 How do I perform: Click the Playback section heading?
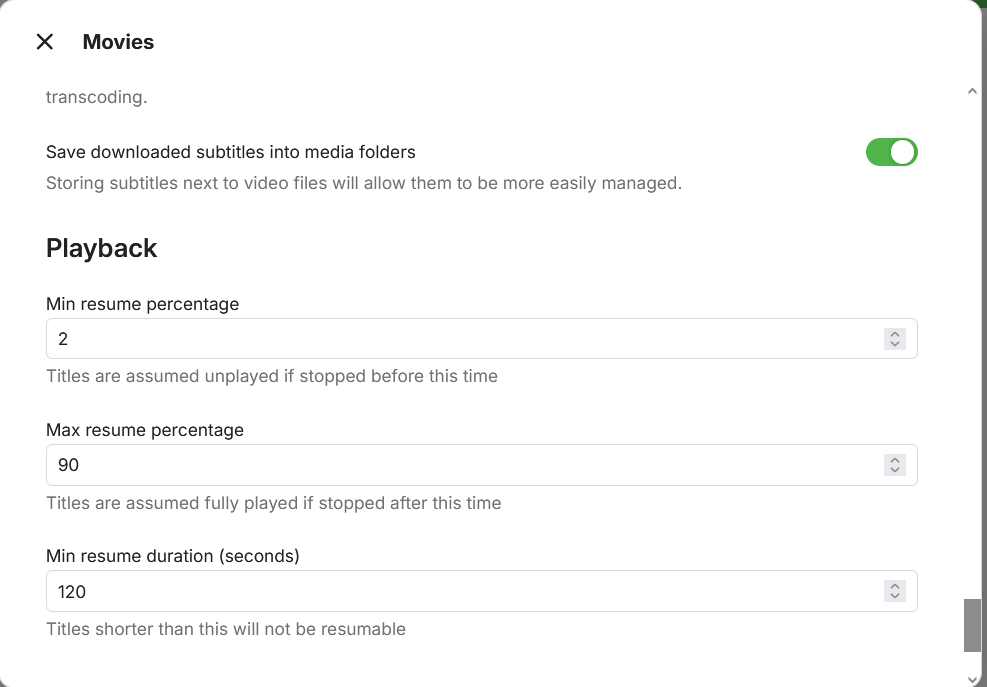101,248
